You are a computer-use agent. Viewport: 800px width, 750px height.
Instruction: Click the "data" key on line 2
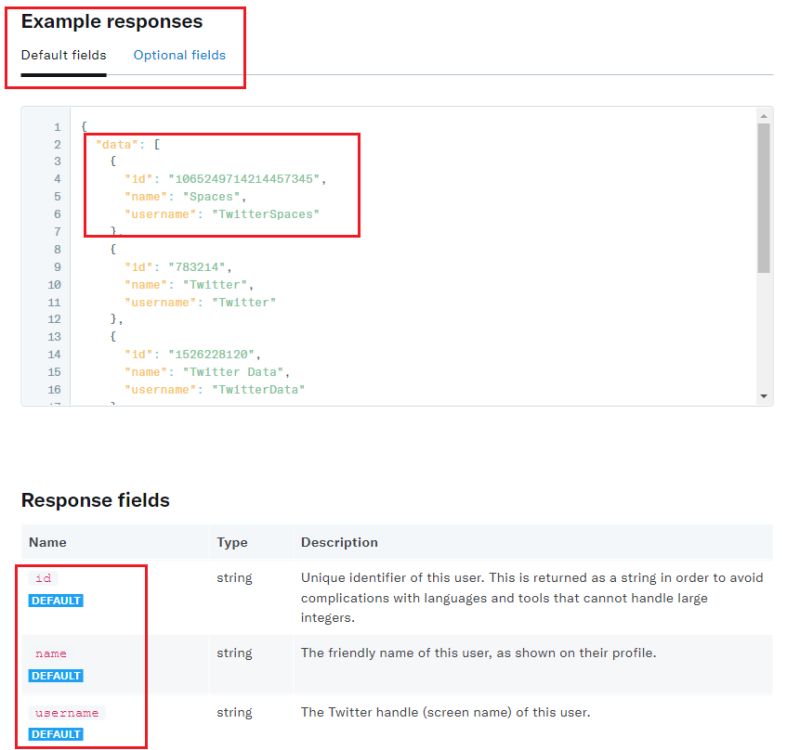click(117, 145)
